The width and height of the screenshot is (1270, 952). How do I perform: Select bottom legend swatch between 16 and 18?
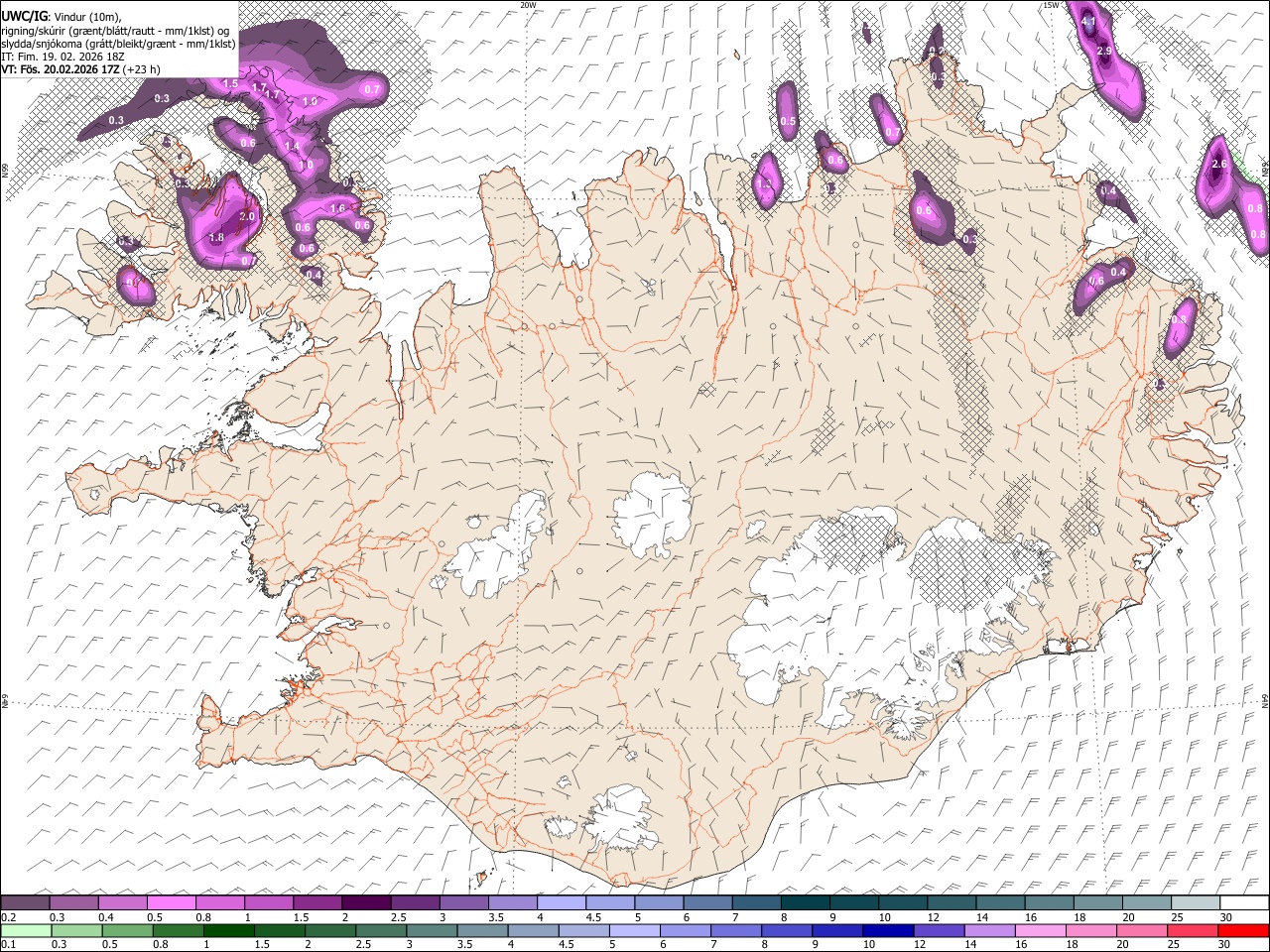click(x=1040, y=930)
